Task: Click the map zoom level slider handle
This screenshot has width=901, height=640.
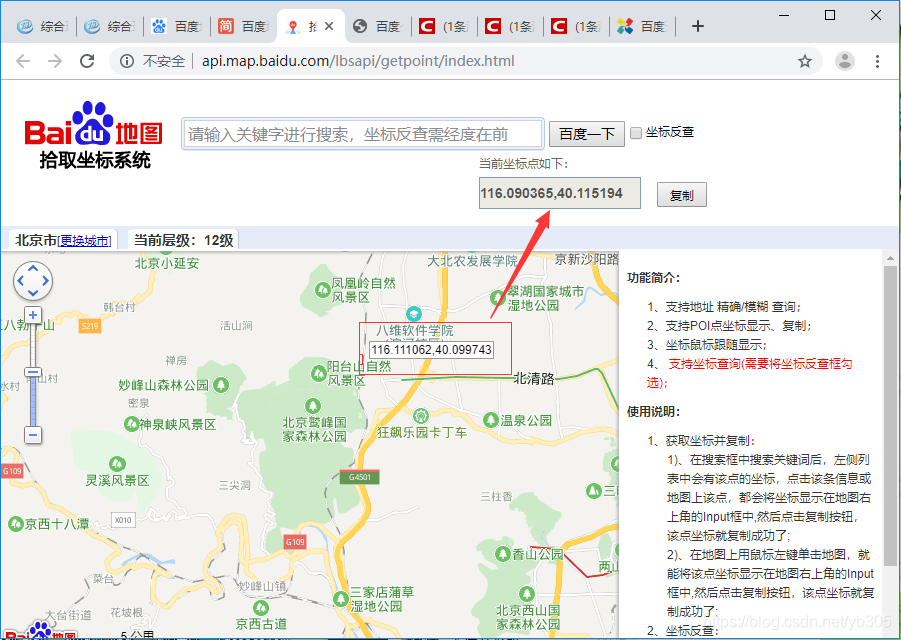Action: (33, 372)
